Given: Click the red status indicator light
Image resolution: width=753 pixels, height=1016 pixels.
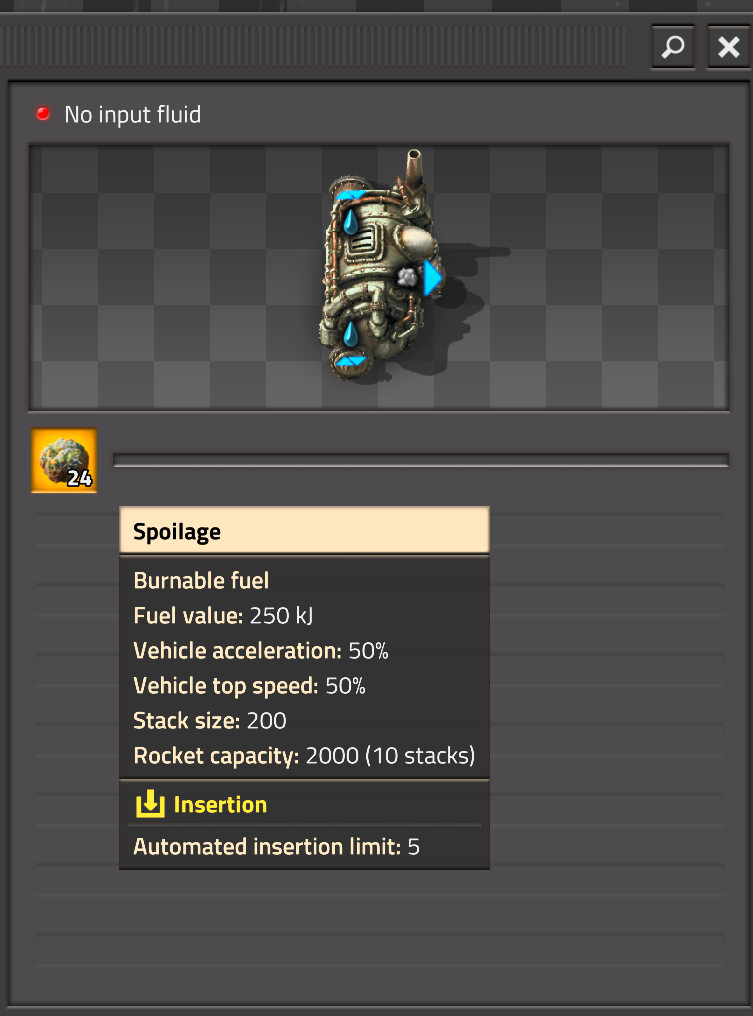Looking at the screenshot, I should [x=43, y=114].
